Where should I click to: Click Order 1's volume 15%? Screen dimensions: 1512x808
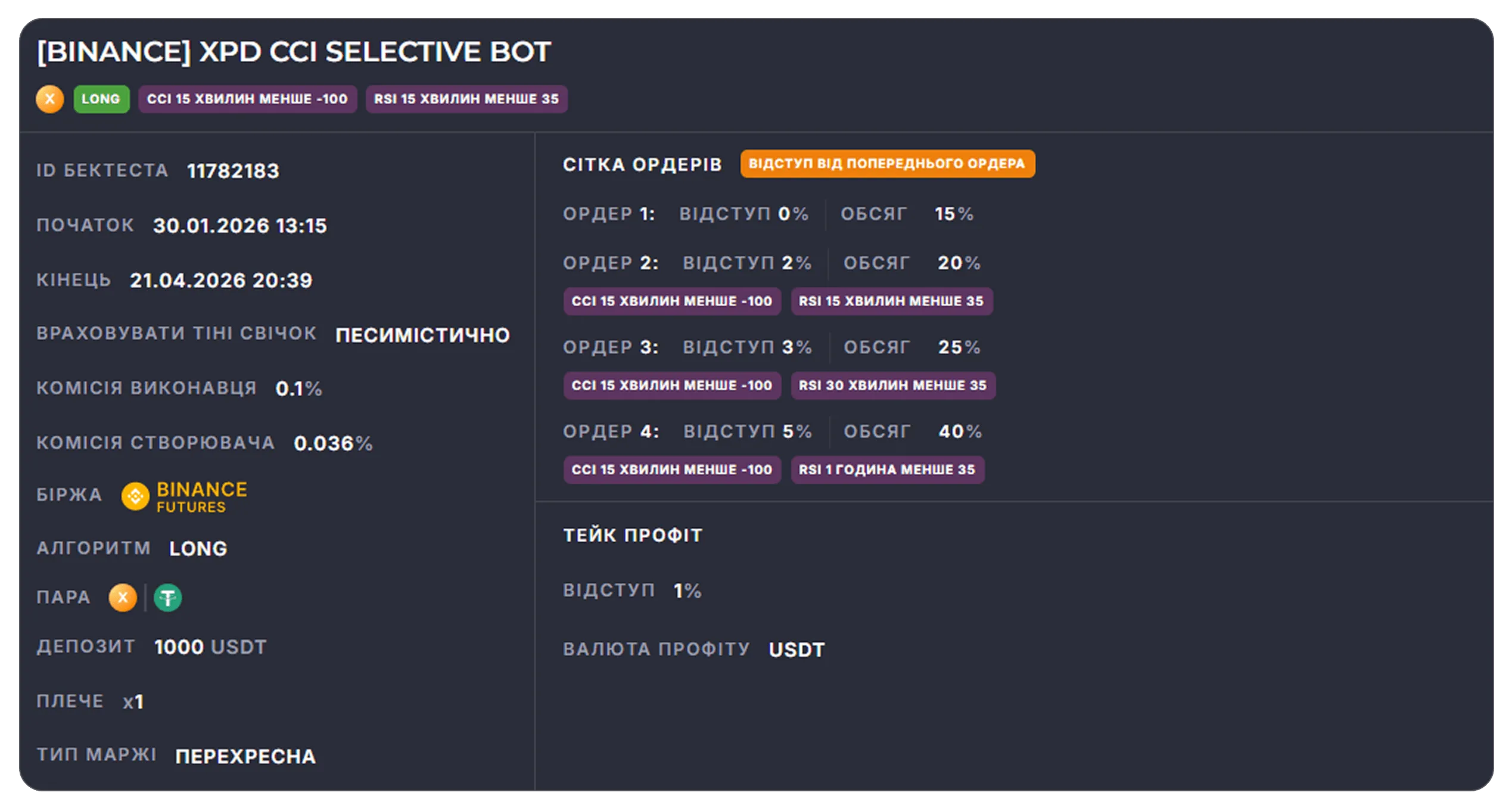[x=954, y=214]
